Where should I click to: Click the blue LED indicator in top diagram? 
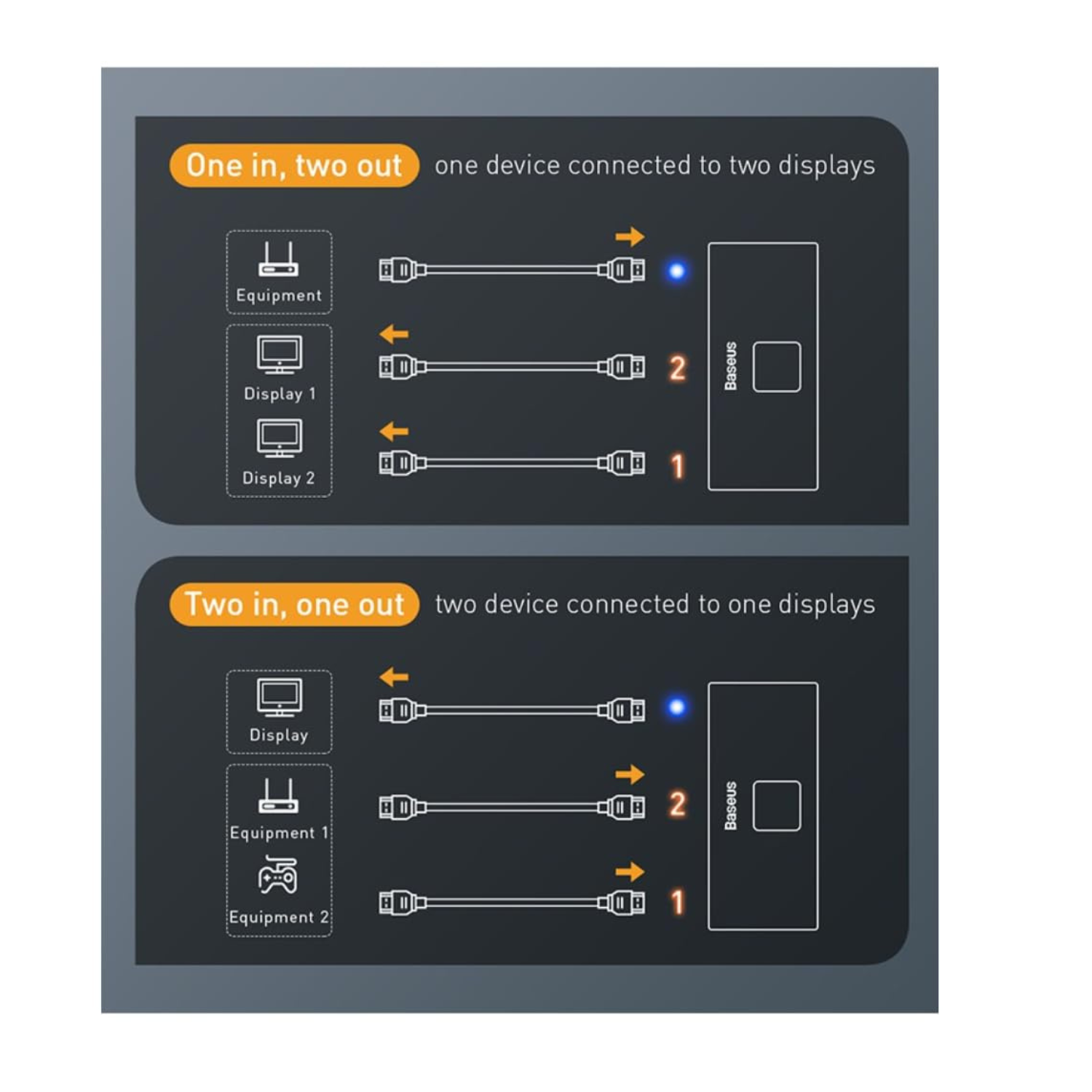[676, 272]
